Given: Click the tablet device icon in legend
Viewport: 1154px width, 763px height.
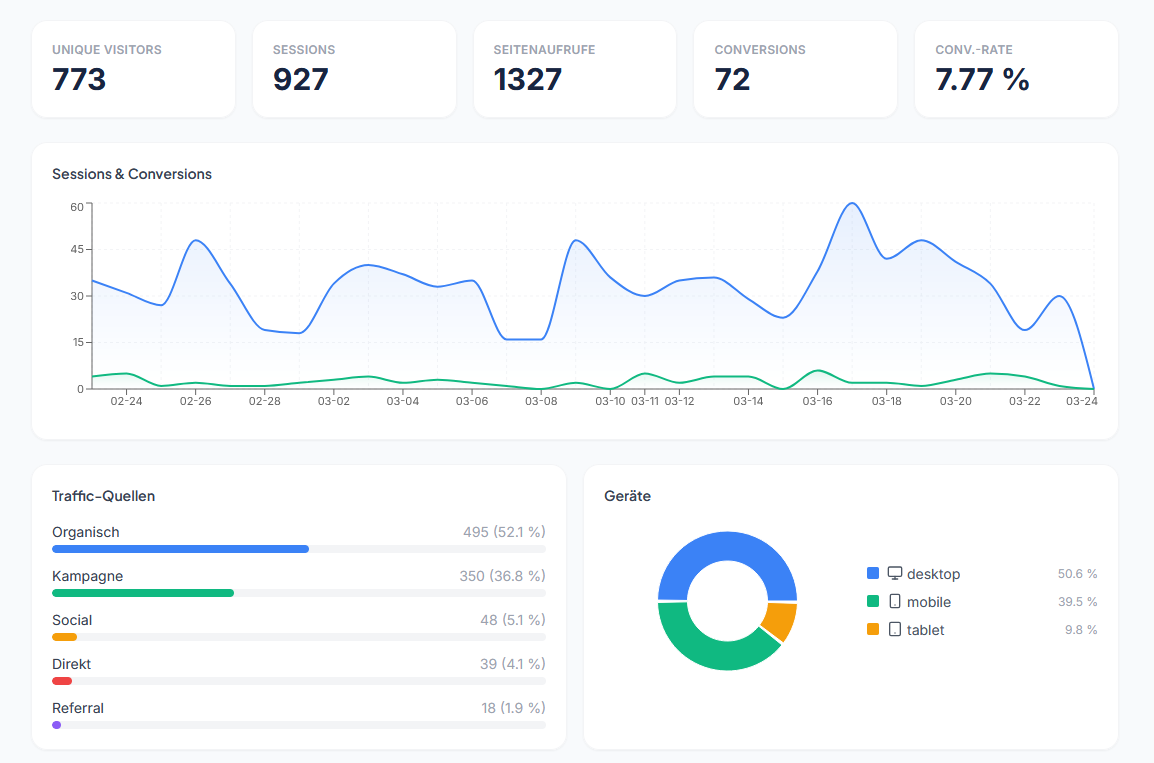Looking at the screenshot, I should (895, 630).
